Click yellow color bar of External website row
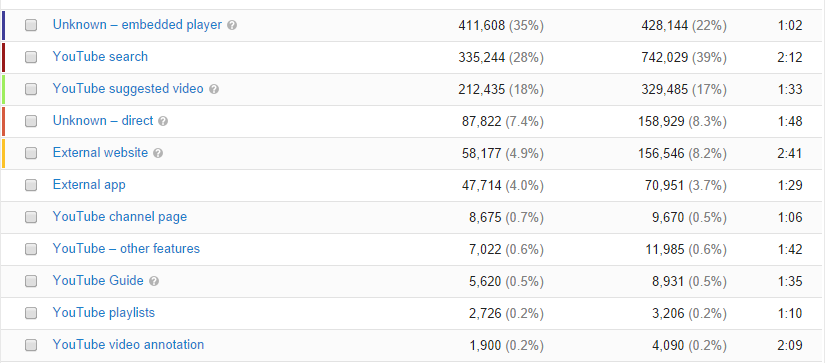The width and height of the screenshot is (825, 363). click(x=3, y=154)
